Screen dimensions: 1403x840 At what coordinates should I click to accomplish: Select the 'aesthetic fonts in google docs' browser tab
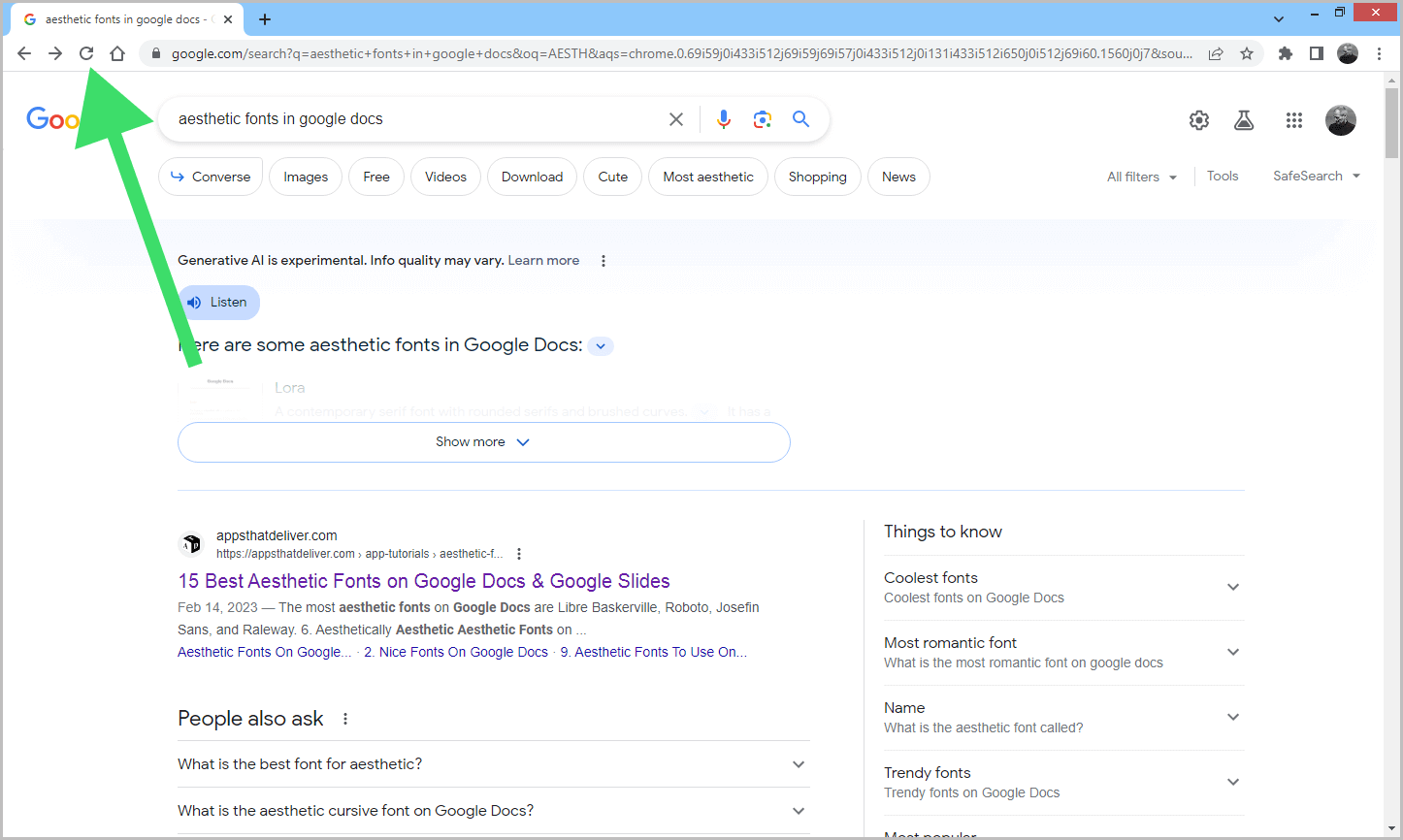pyautogui.click(x=126, y=18)
